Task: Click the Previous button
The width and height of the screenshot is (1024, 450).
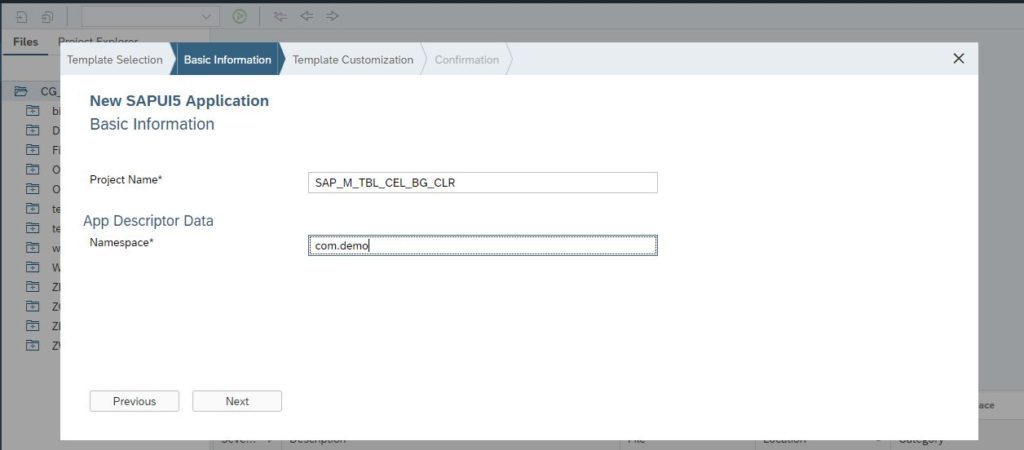Action: 135,401
